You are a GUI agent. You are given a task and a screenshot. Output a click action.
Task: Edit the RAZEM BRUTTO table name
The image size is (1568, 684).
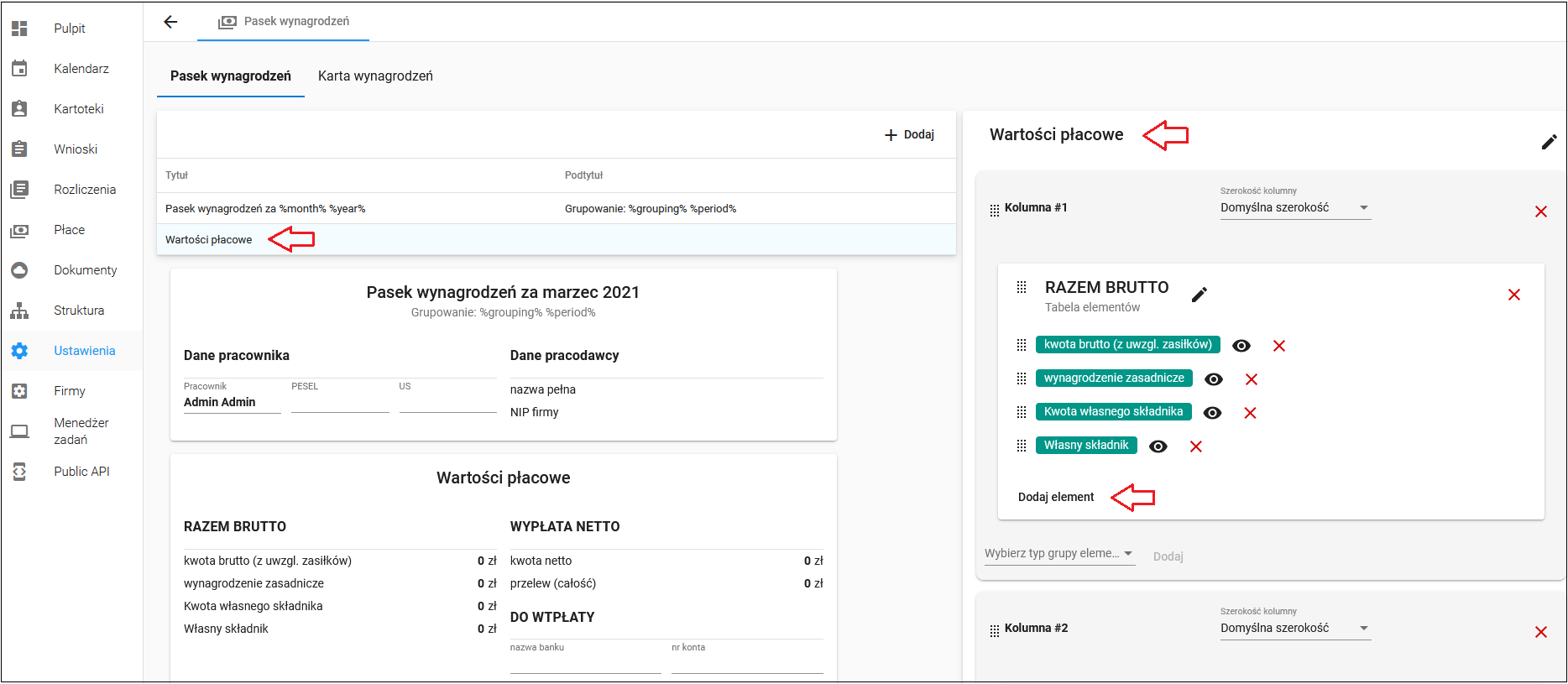click(x=1200, y=295)
